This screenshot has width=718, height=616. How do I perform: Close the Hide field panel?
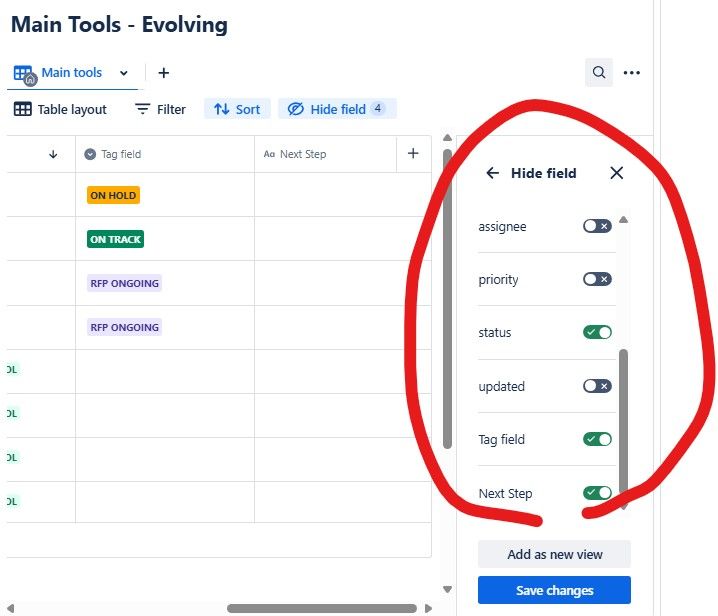pos(617,173)
